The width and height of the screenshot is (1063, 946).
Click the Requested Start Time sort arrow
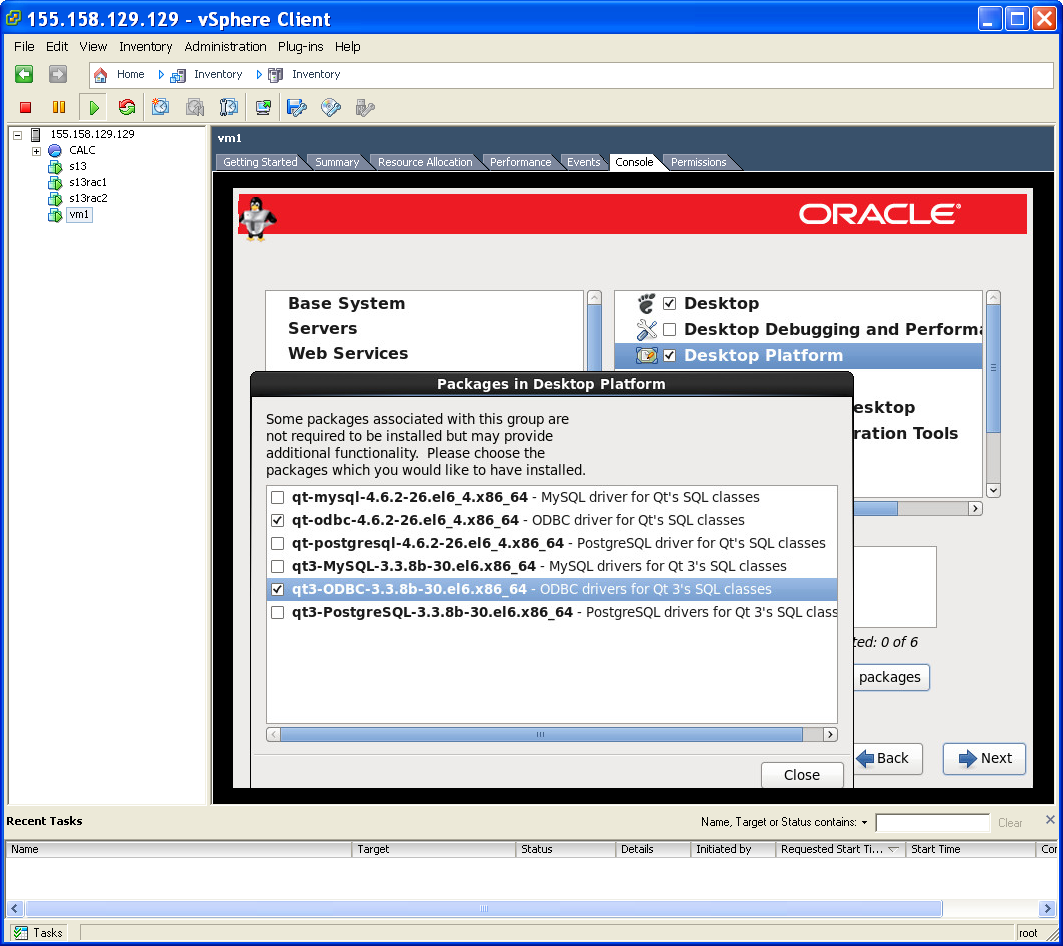[894, 849]
